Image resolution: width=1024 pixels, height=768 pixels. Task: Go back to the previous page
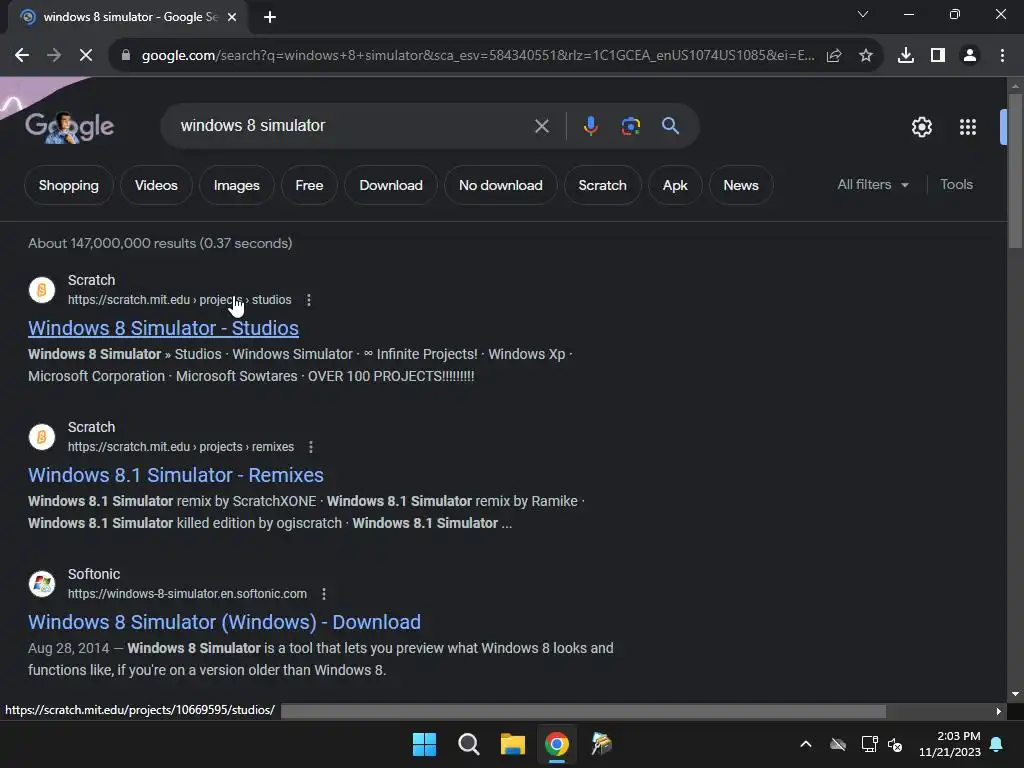coord(22,56)
